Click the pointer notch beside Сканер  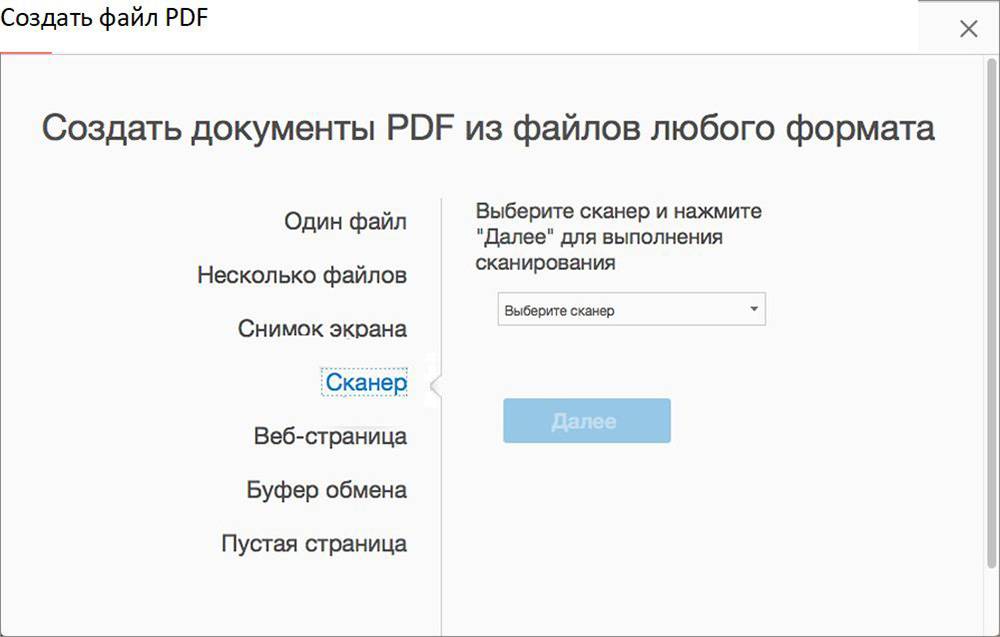point(435,383)
